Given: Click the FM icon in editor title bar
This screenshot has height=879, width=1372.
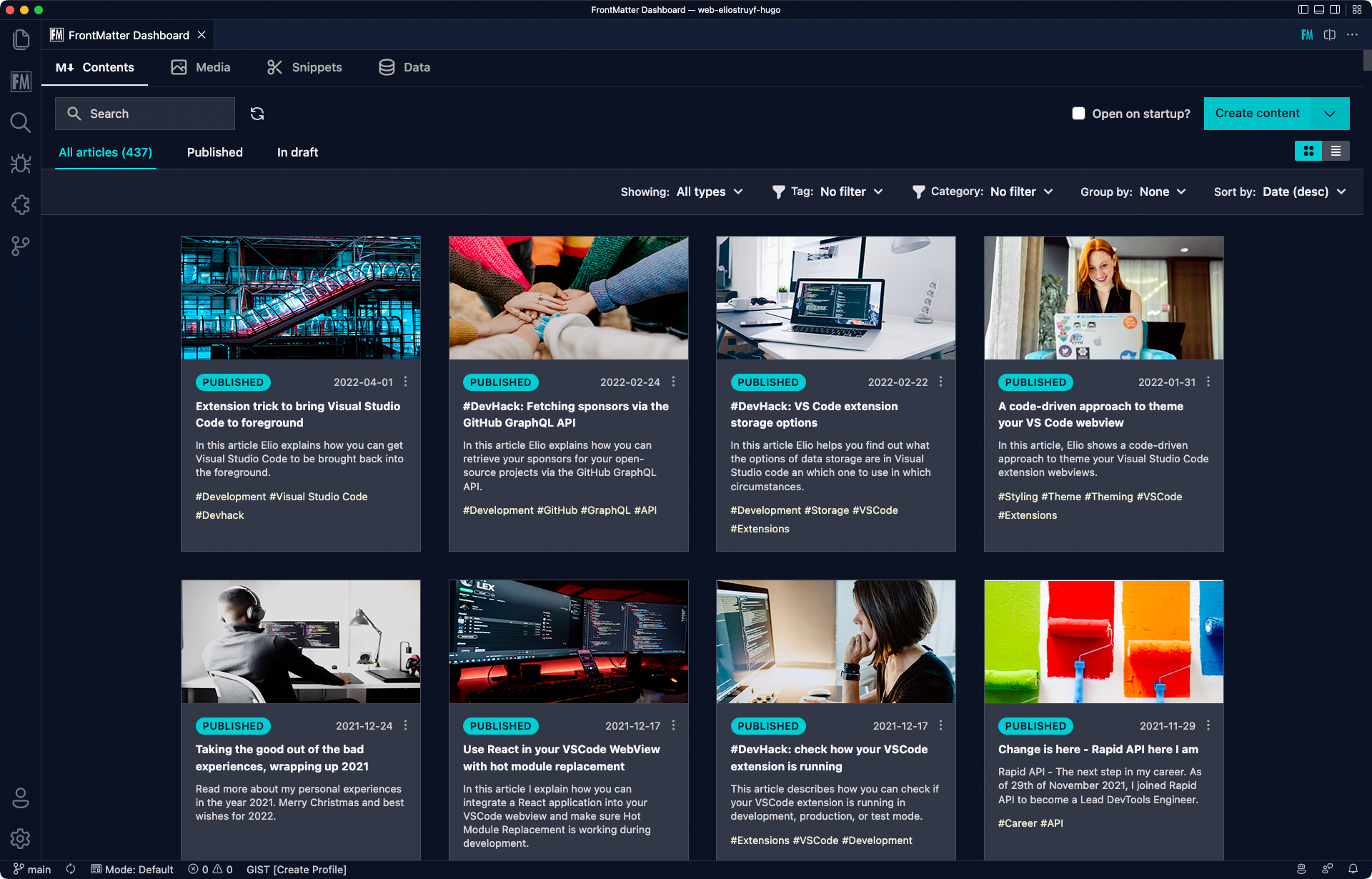Looking at the screenshot, I should [1307, 35].
